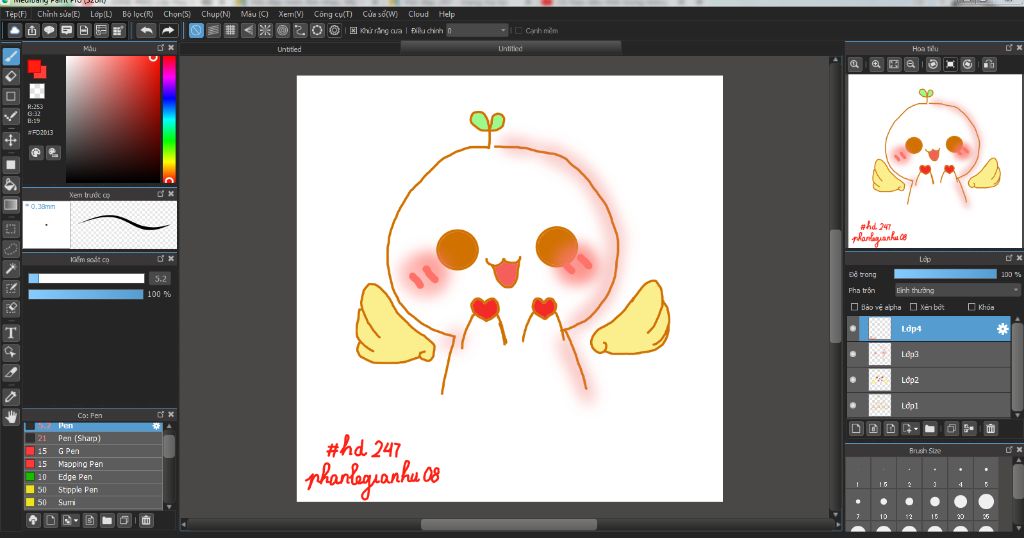Open the Lớp(L) menu
Image resolution: width=1024 pixels, height=538 pixels.
(101, 14)
